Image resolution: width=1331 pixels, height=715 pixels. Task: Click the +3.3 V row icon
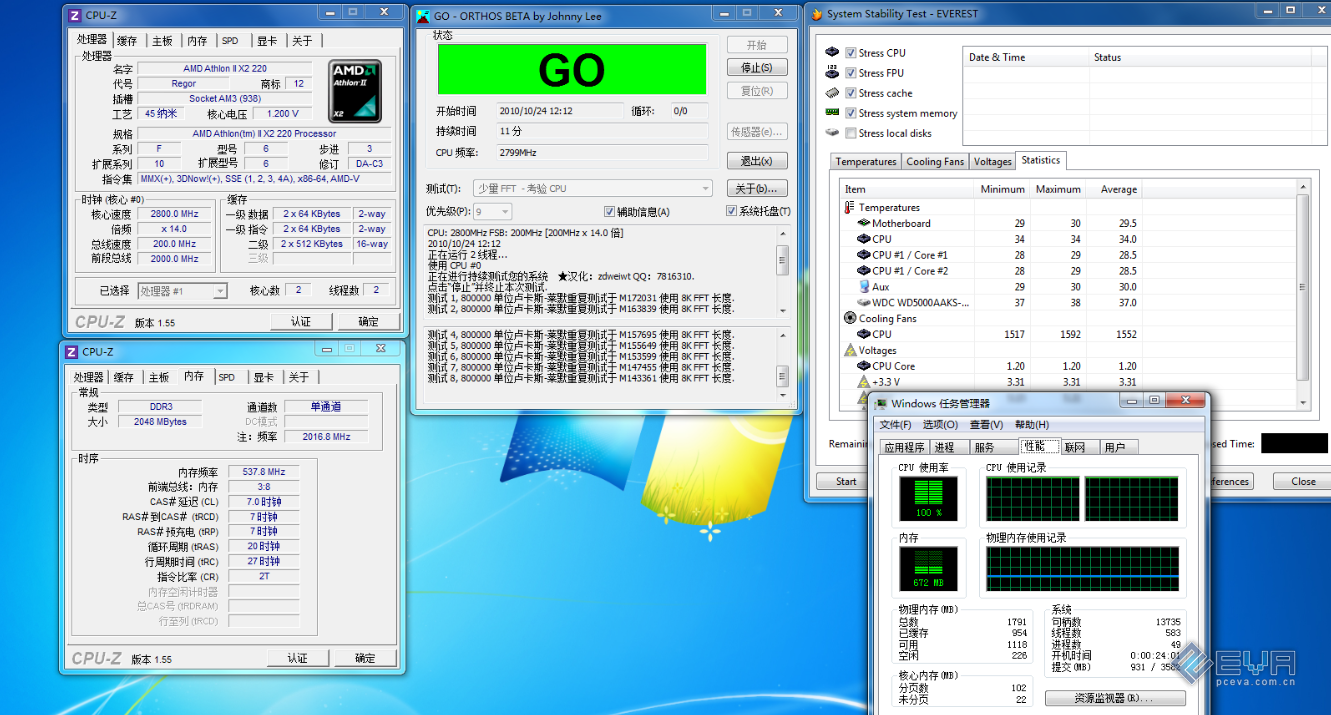pyautogui.click(x=863, y=382)
